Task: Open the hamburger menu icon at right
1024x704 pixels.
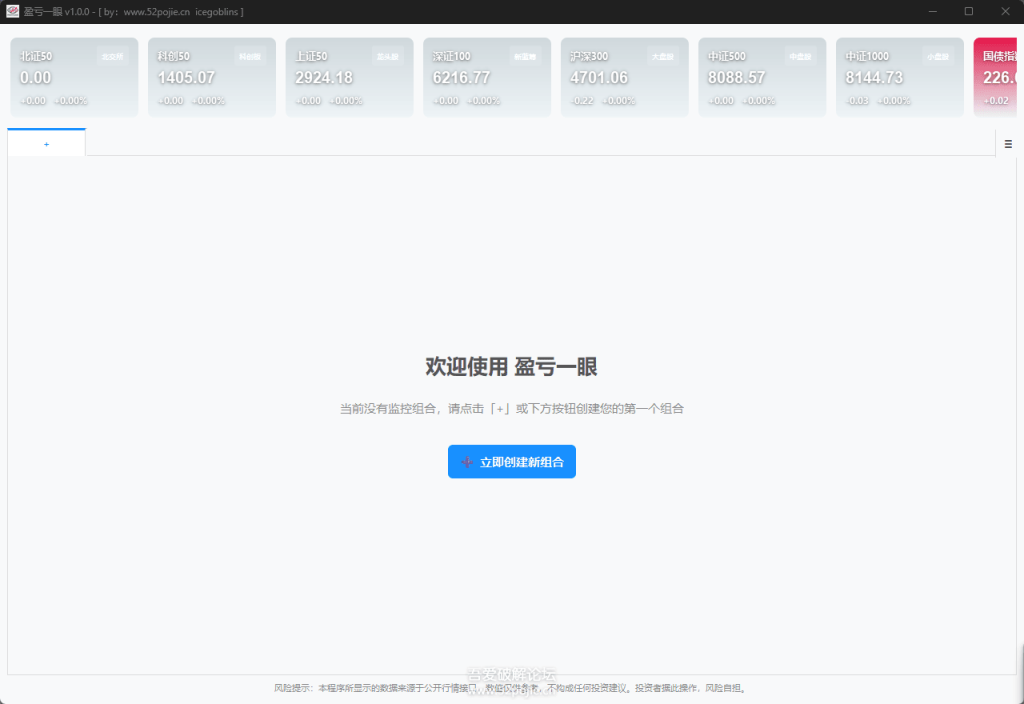Action: click(1008, 144)
